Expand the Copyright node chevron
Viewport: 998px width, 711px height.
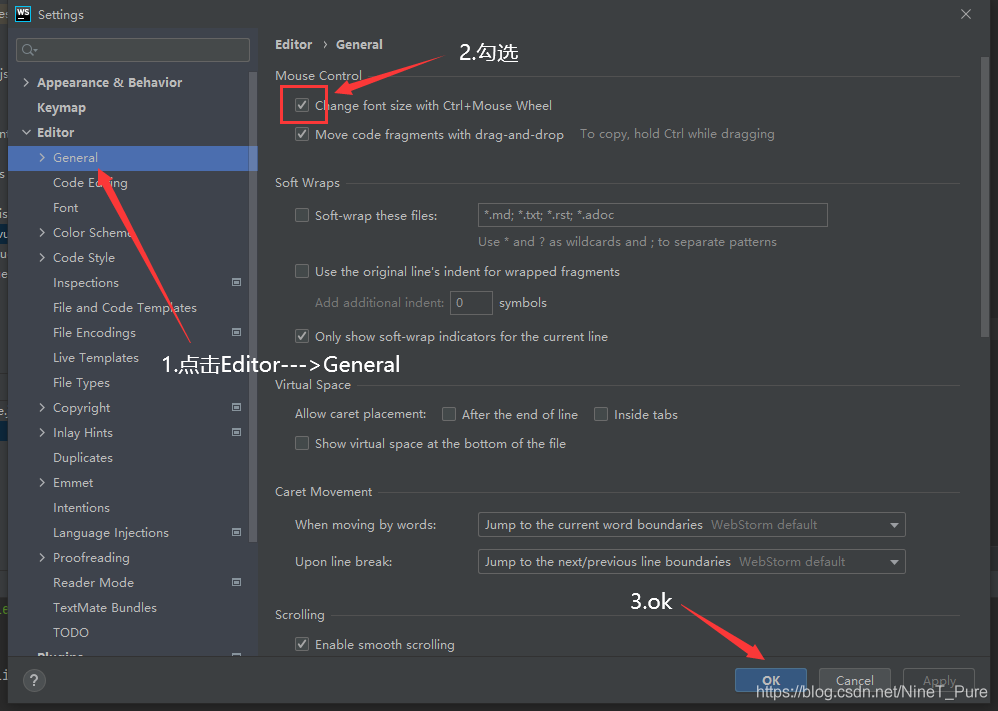point(42,407)
